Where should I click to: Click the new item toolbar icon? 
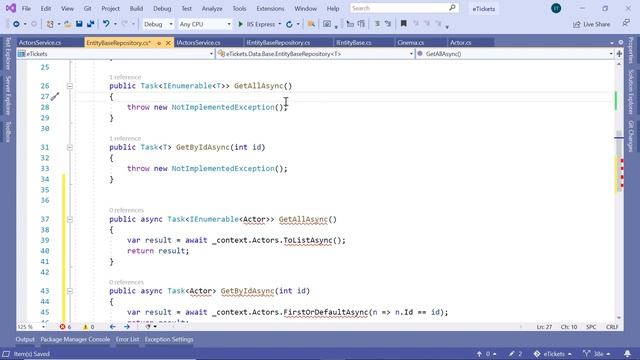[x=50, y=24]
